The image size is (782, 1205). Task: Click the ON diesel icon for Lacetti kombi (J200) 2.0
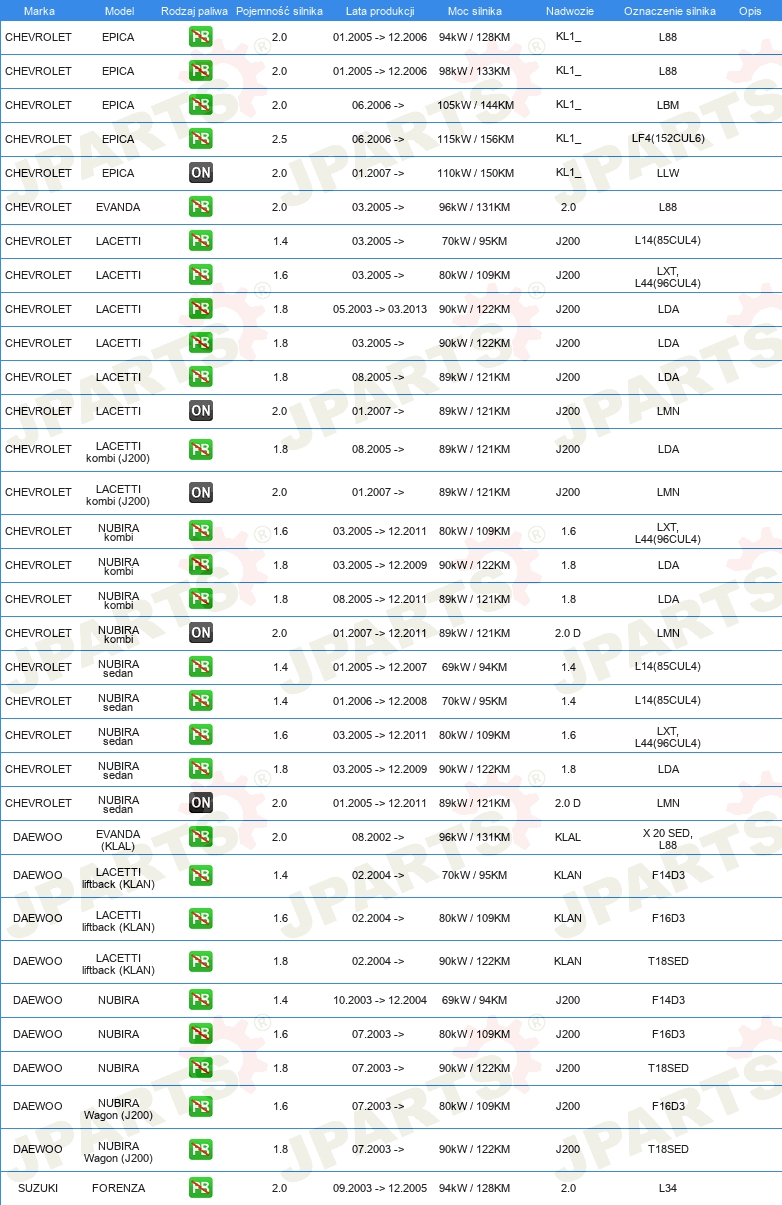(200, 492)
